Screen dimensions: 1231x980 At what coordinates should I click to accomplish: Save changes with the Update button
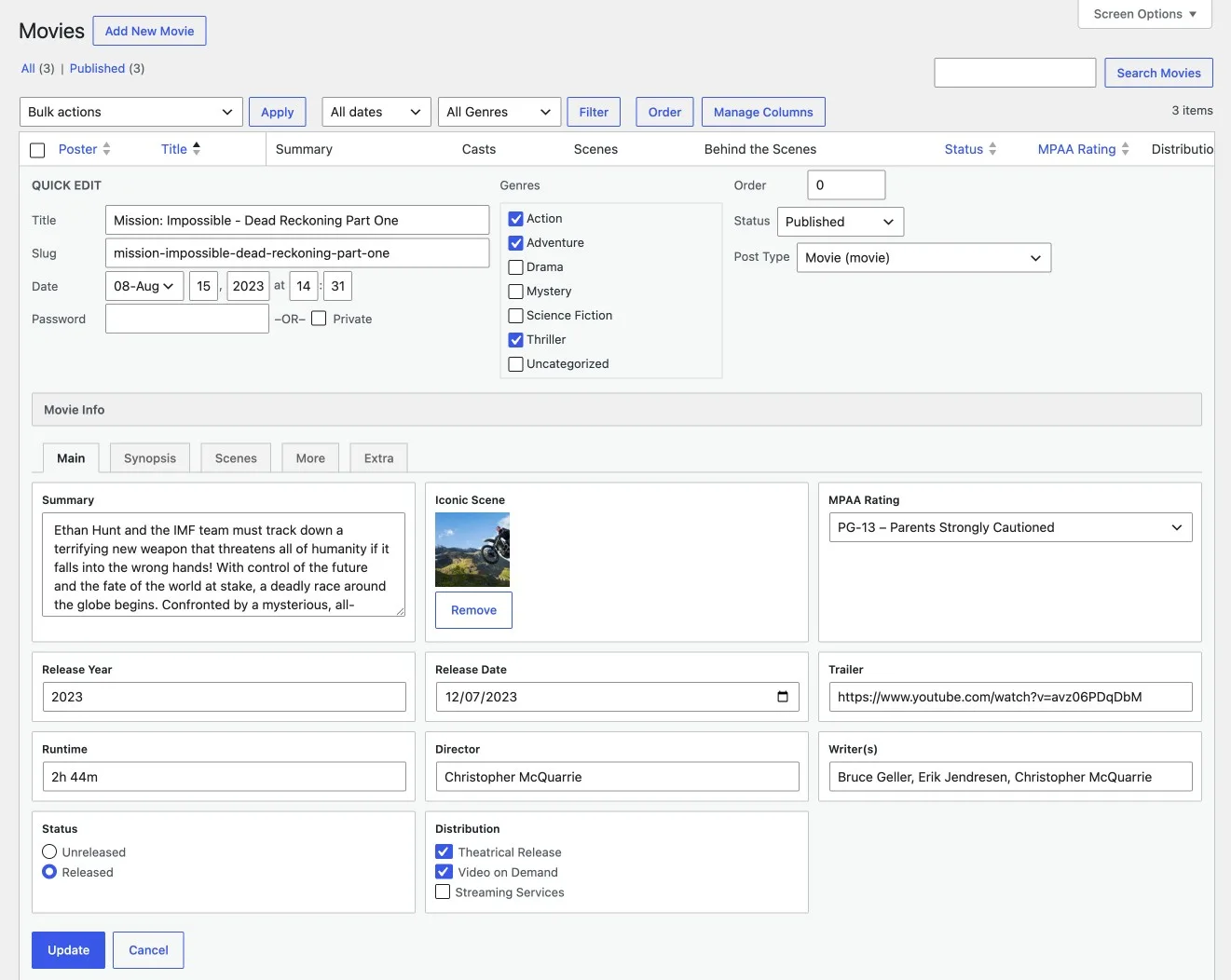pyautogui.click(x=68, y=950)
